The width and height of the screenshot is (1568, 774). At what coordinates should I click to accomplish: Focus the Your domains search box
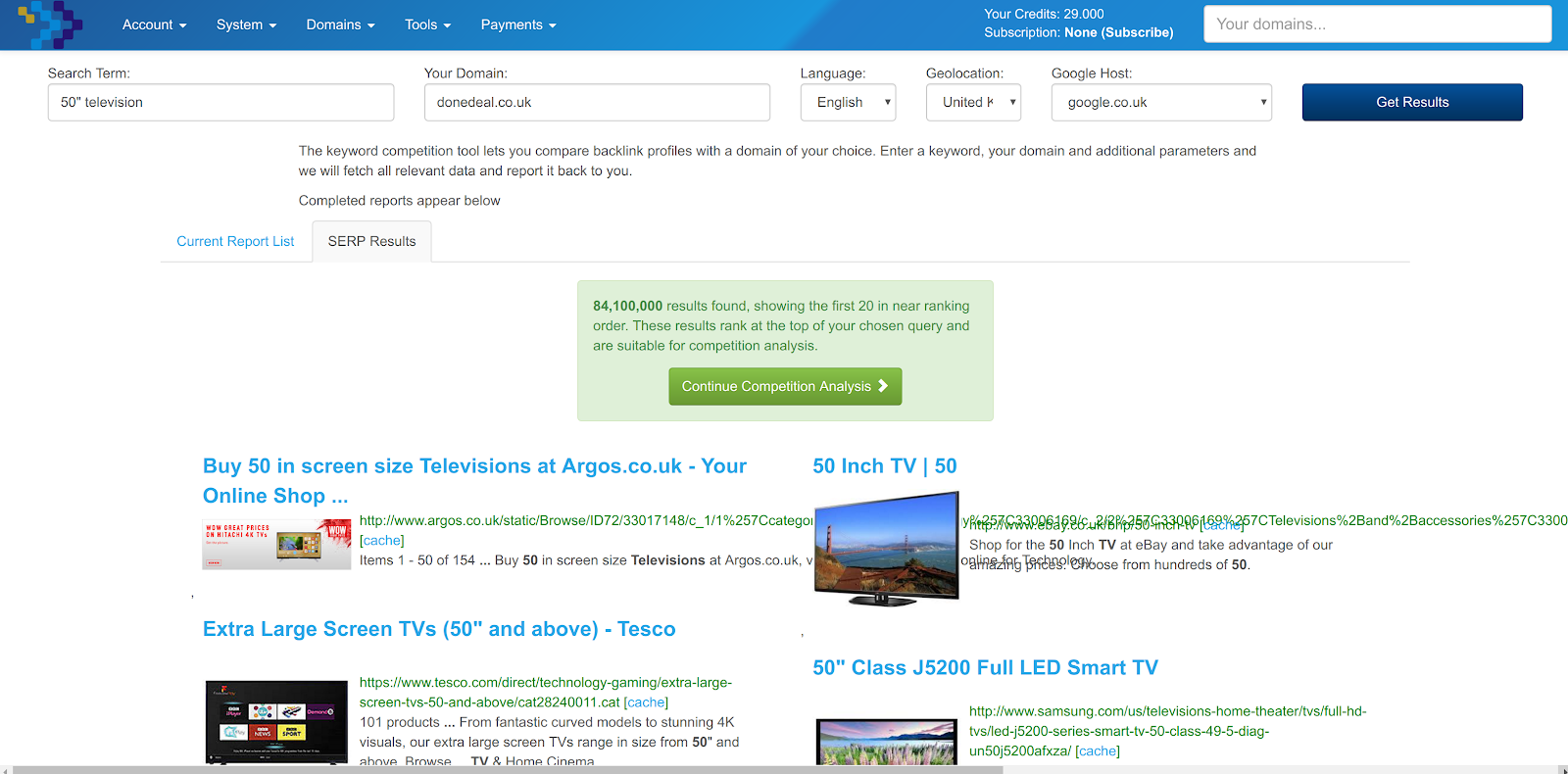pos(1377,24)
